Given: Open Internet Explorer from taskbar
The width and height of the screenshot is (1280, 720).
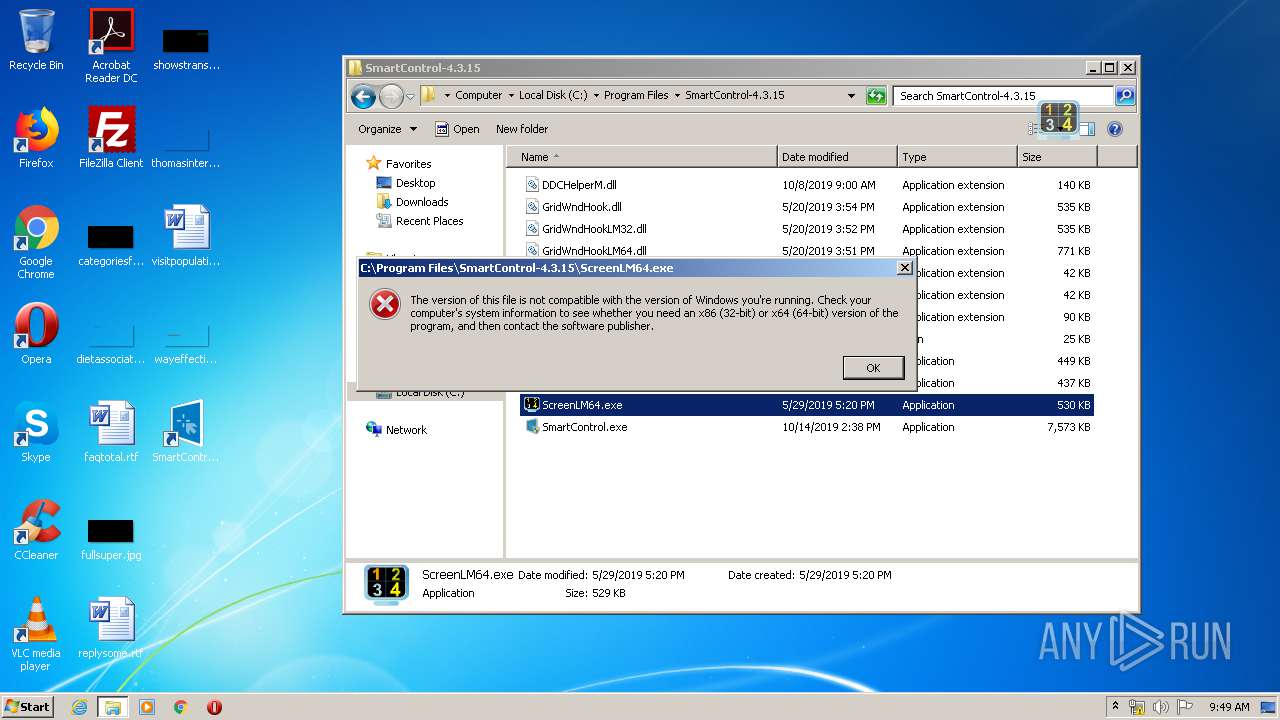Looking at the screenshot, I should 79,707.
